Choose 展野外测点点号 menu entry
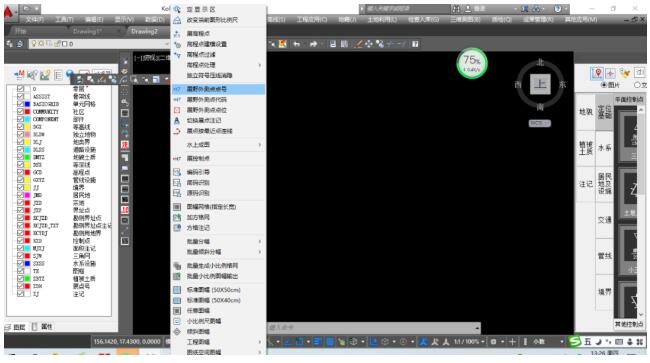The height and width of the screenshot is (363, 650). click(x=218, y=89)
